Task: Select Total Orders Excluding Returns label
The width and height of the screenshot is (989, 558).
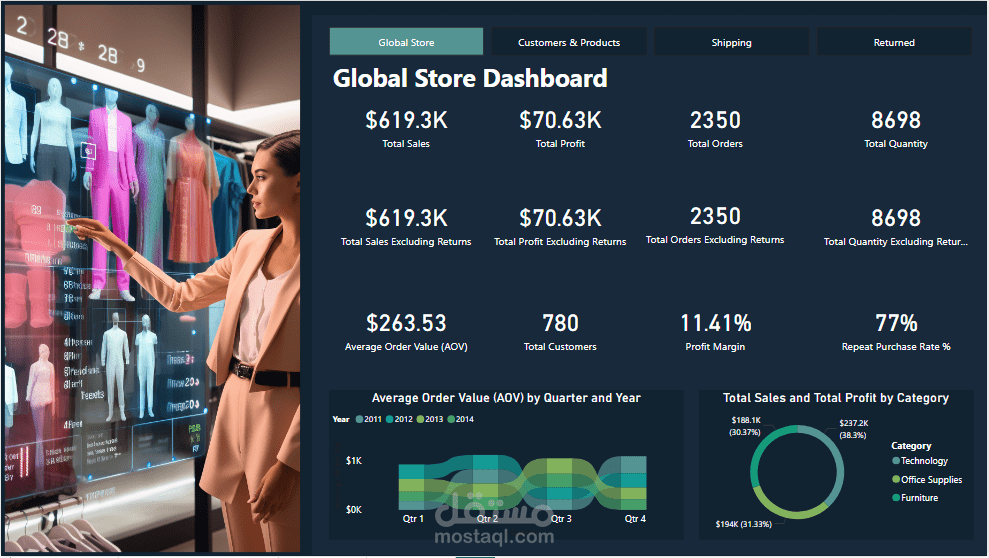Action: pos(715,240)
